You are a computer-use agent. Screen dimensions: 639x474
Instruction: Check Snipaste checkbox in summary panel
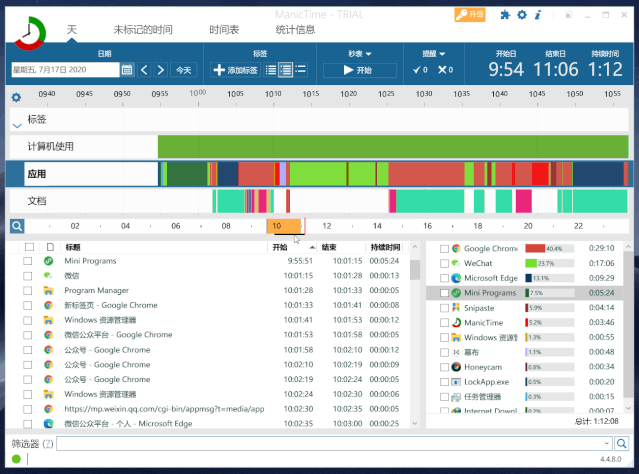click(444, 308)
